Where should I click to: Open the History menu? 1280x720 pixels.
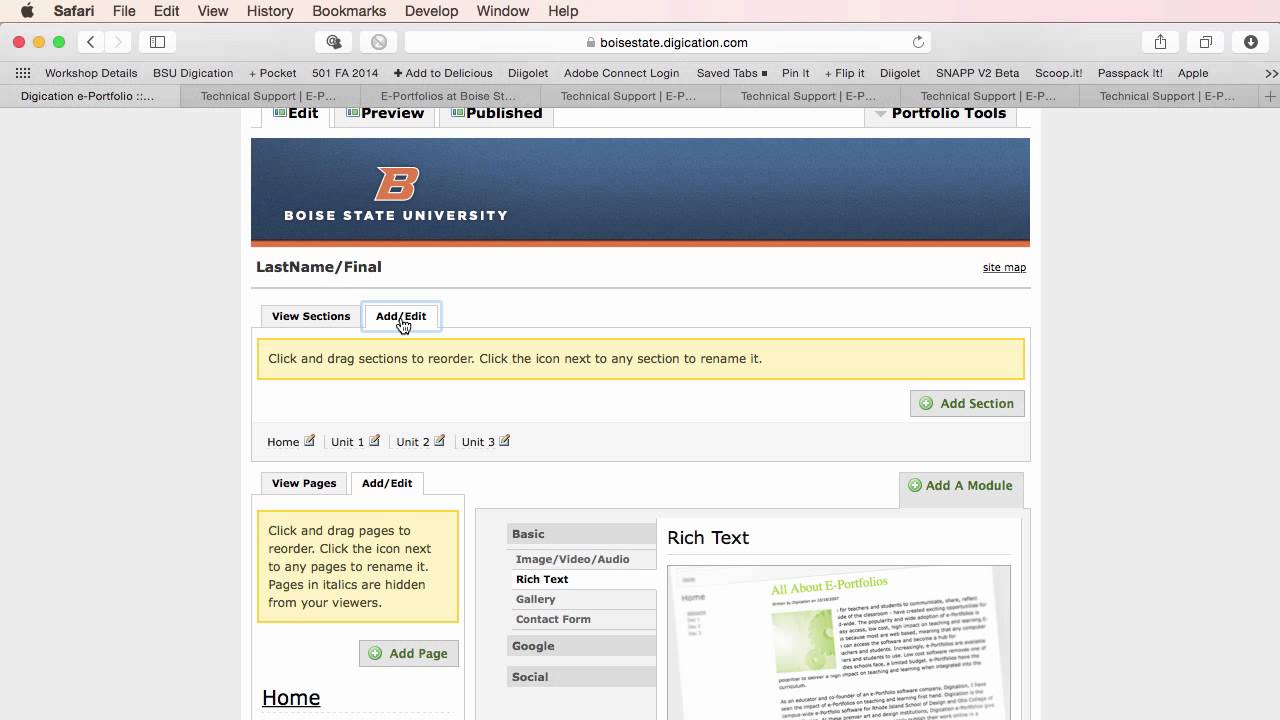point(270,11)
